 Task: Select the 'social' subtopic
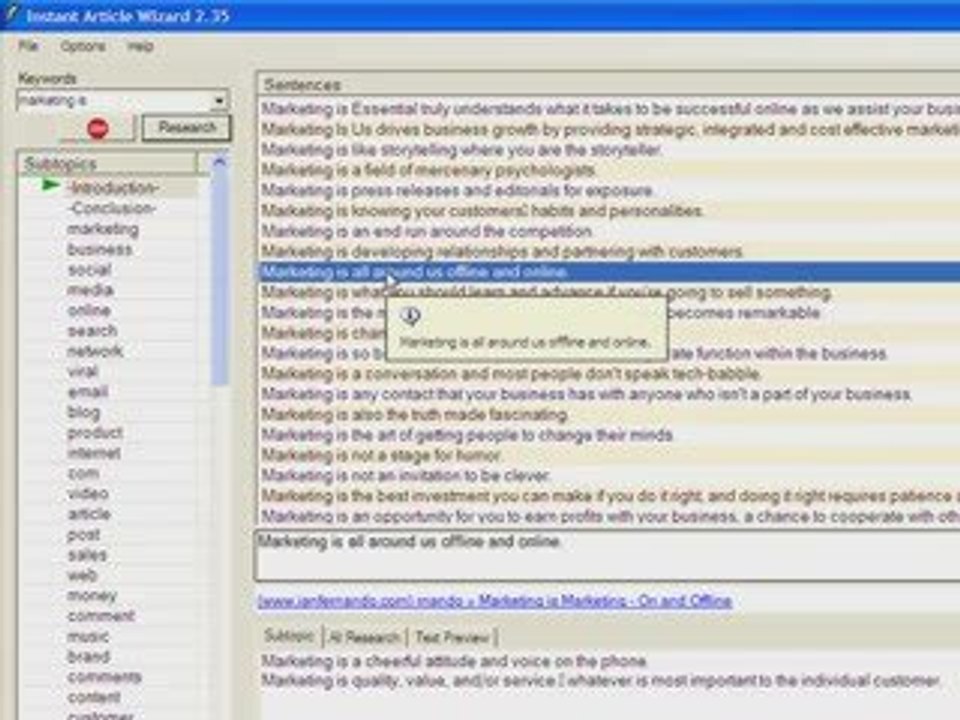[89, 269]
